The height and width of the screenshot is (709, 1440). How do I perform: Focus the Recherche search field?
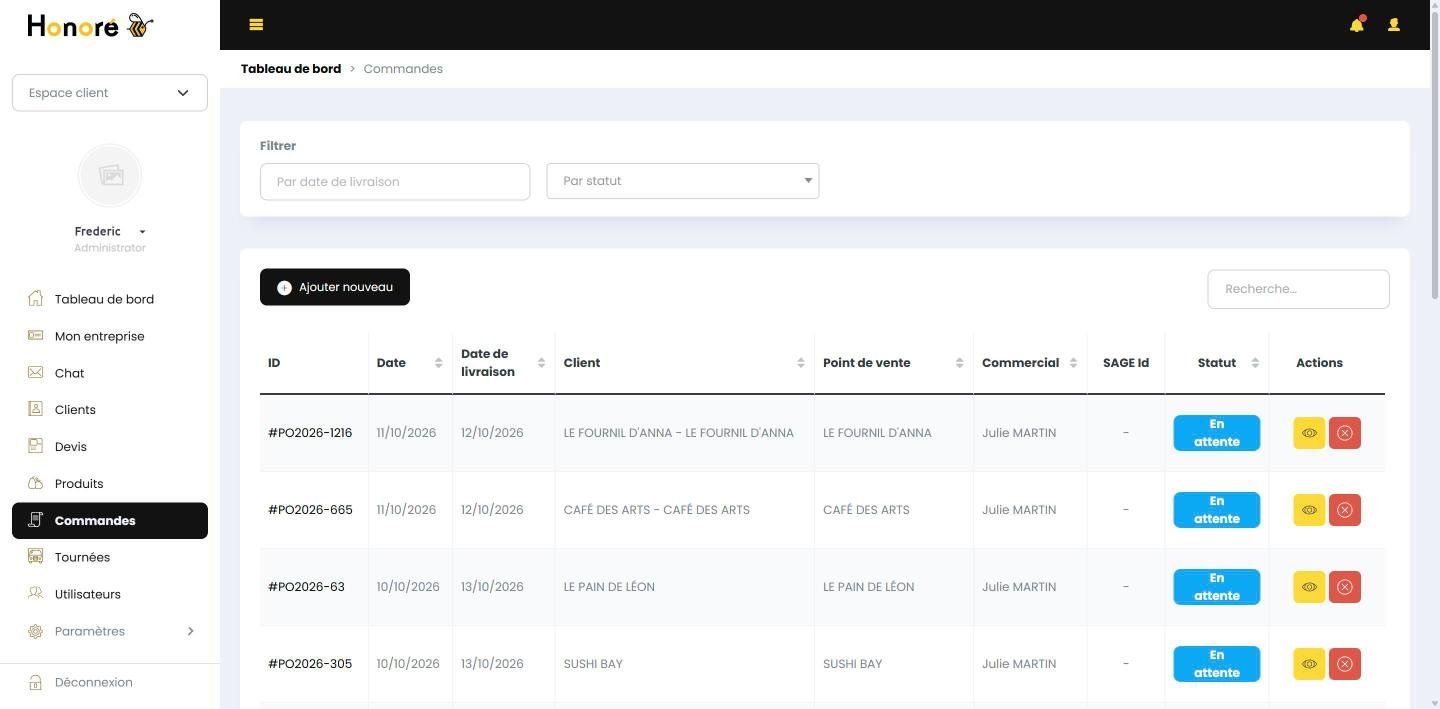[1298, 289]
